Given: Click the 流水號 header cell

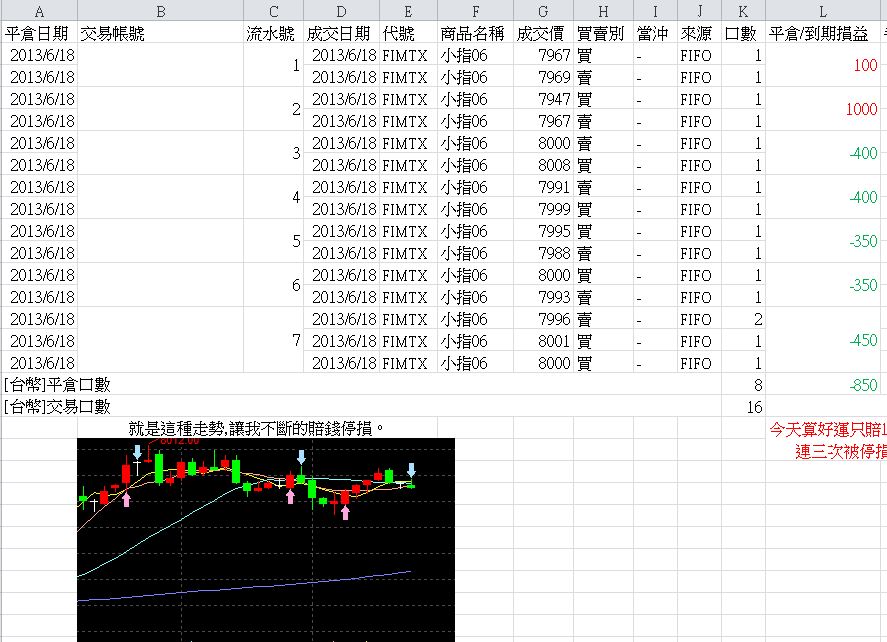Looking at the screenshot, I should point(274,33).
